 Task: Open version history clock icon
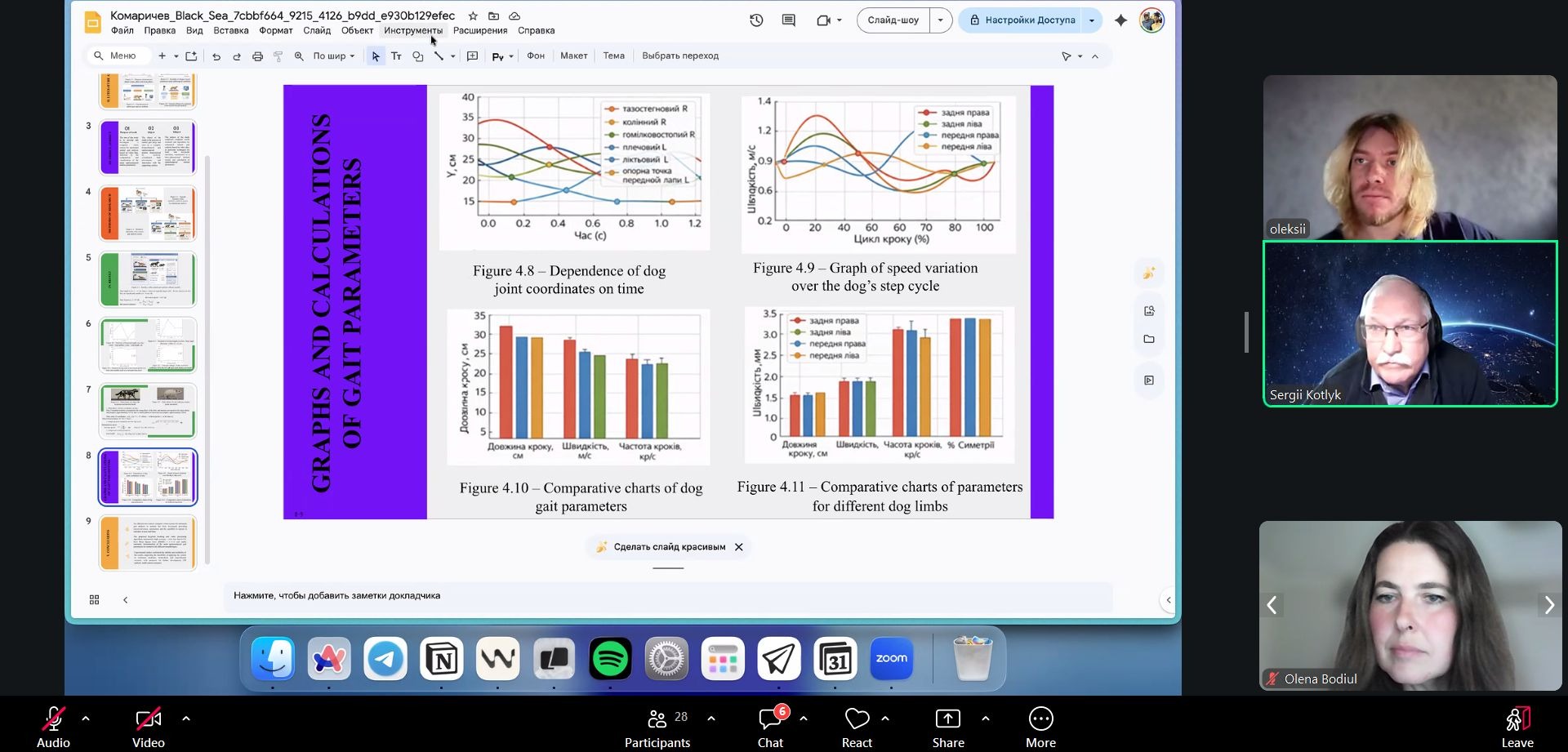(756, 20)
